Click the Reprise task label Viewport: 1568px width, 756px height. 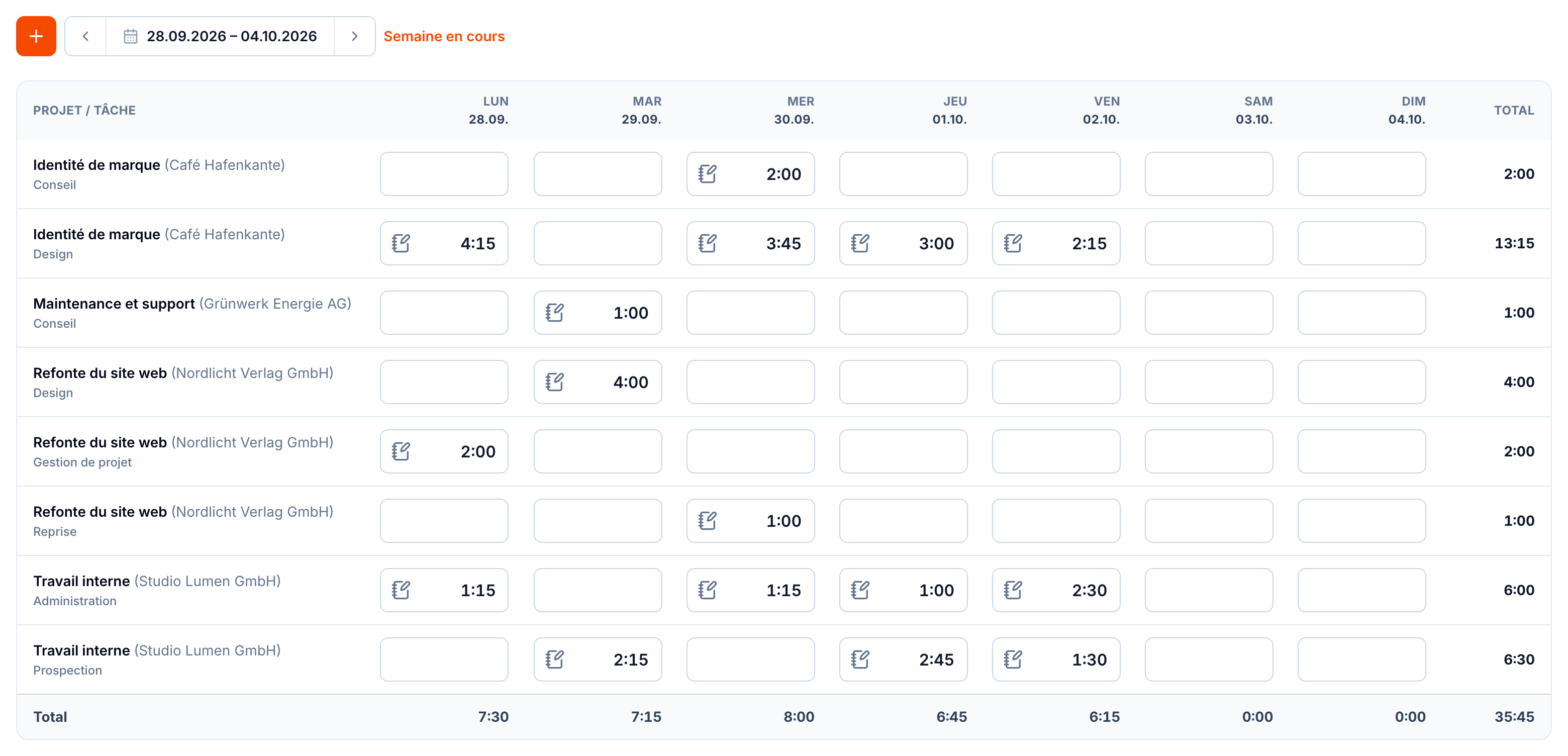tap(55, 532)
